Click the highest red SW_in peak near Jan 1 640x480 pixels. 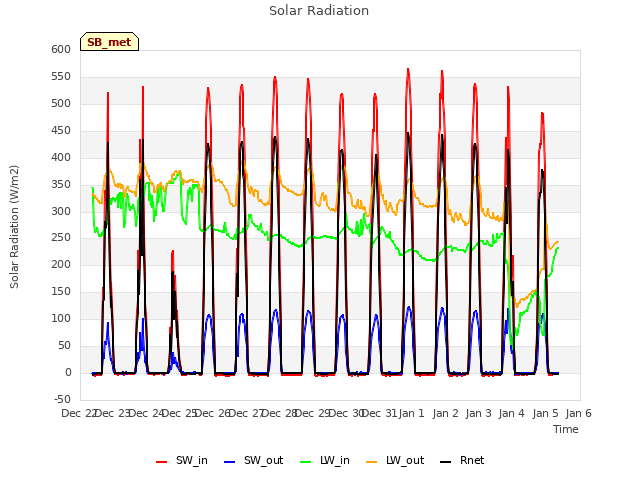point(408,69)
